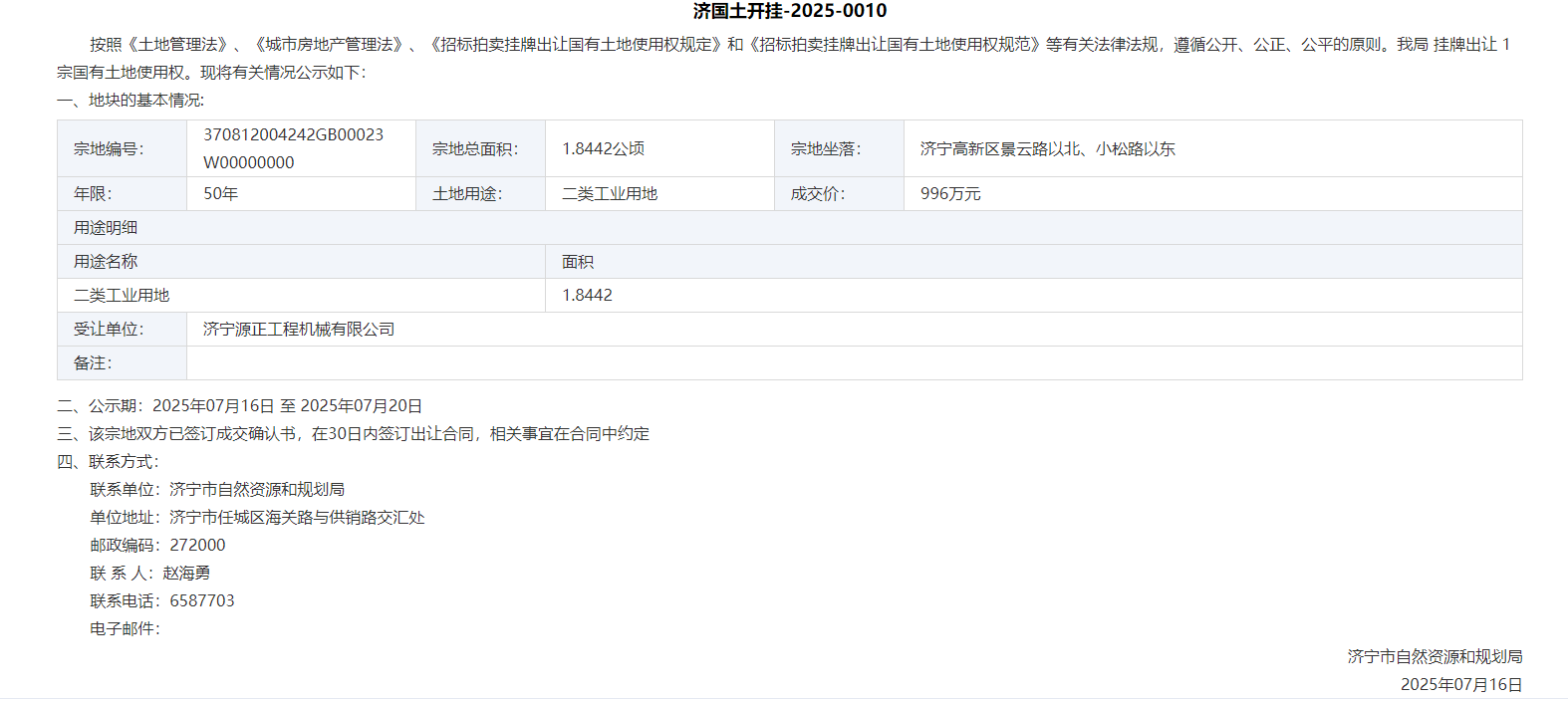Click the "宗地总面积:" label cell
This screenshot has height=701, width=1568.
(480, 149)
